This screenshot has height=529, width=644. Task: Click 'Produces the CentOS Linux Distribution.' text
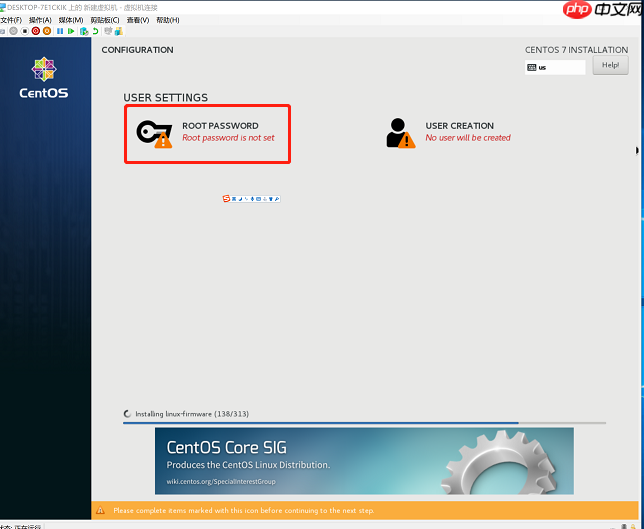248,465
